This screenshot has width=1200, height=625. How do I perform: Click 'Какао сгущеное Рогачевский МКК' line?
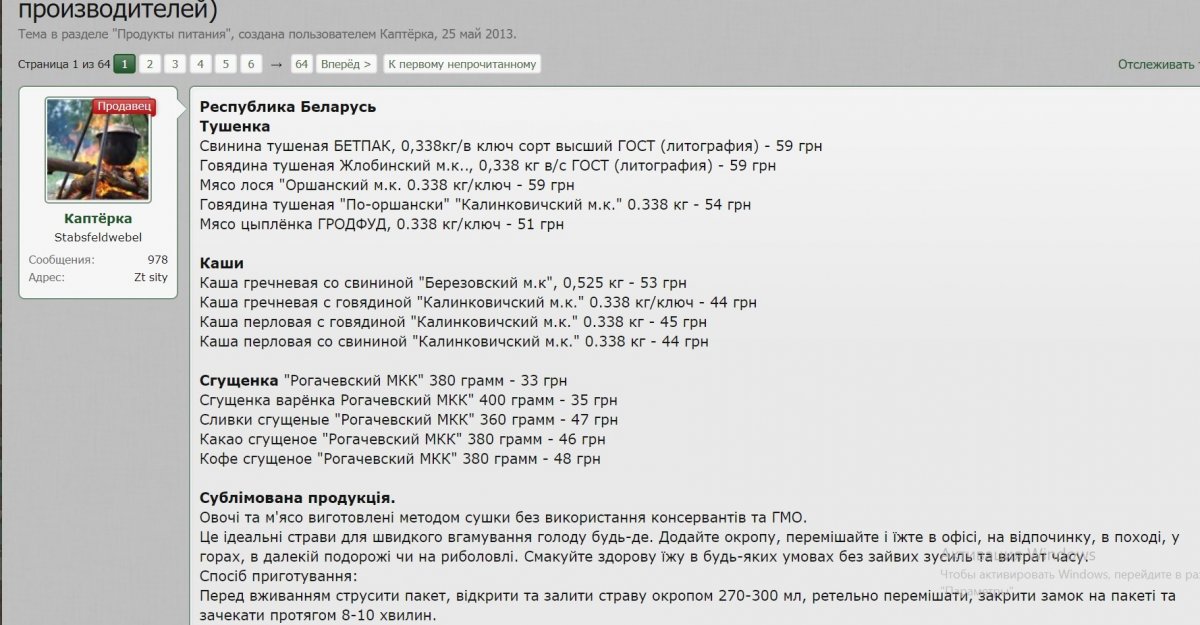(403, 439)
